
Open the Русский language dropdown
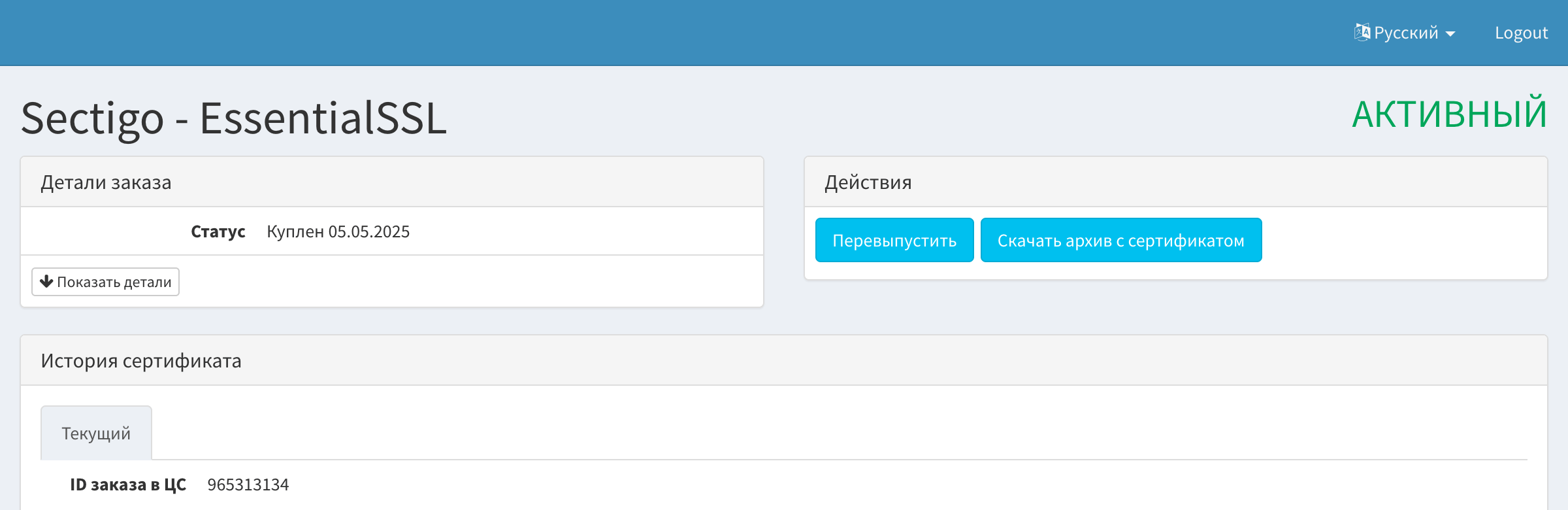(x=1405, y=33)
